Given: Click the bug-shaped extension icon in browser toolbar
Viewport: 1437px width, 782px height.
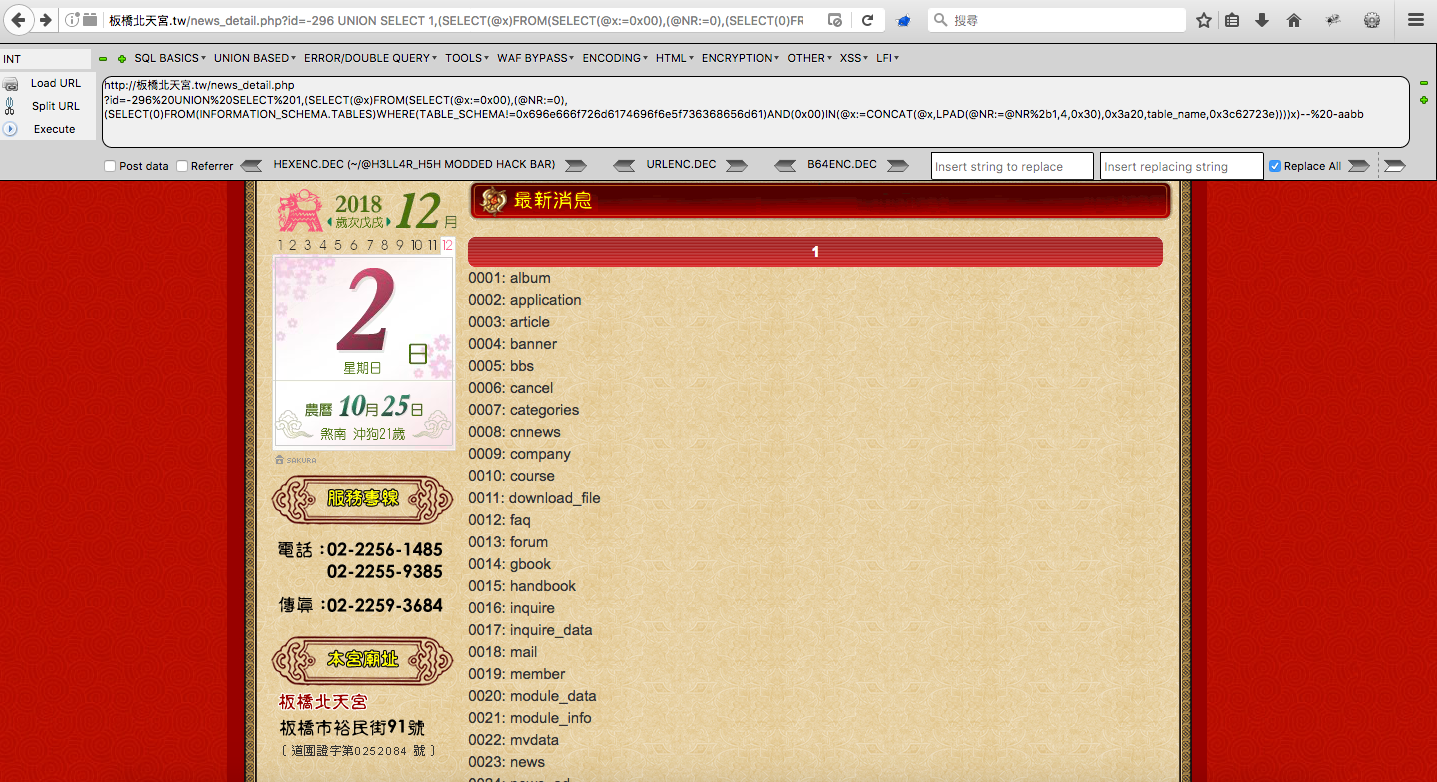Looking at the screenshot, I should (1333, 20).
